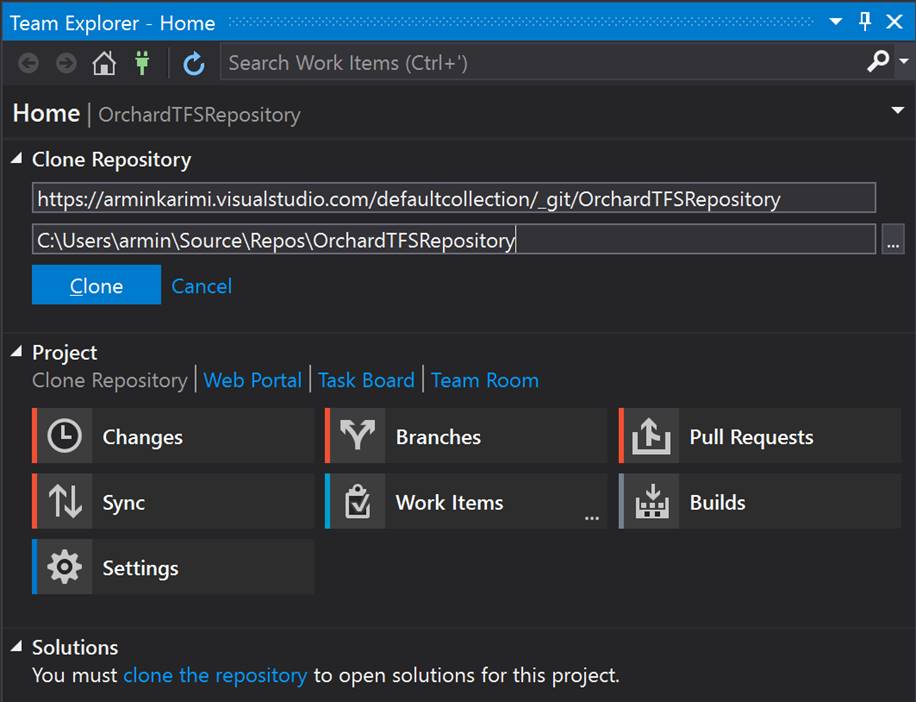916x702 pixels.
Task: Open Connect to Team Projects
Action: 142,62
